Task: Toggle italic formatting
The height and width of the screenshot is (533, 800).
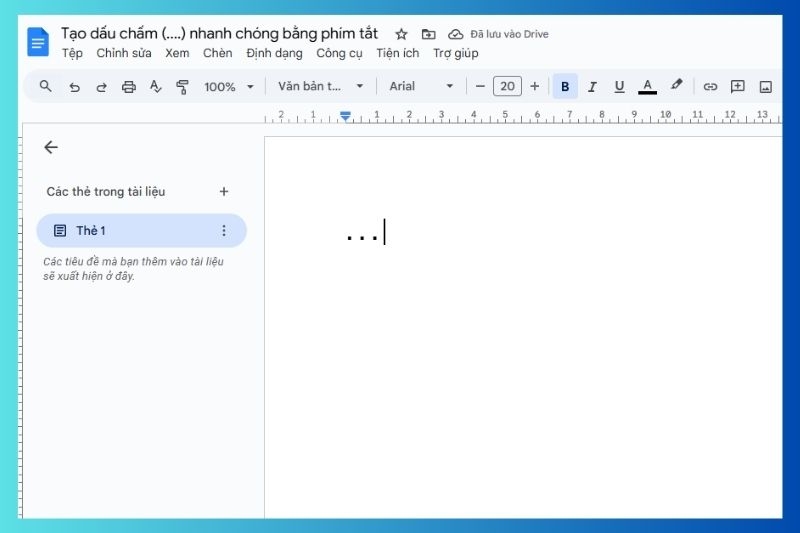Action: [x=592, y=87]
